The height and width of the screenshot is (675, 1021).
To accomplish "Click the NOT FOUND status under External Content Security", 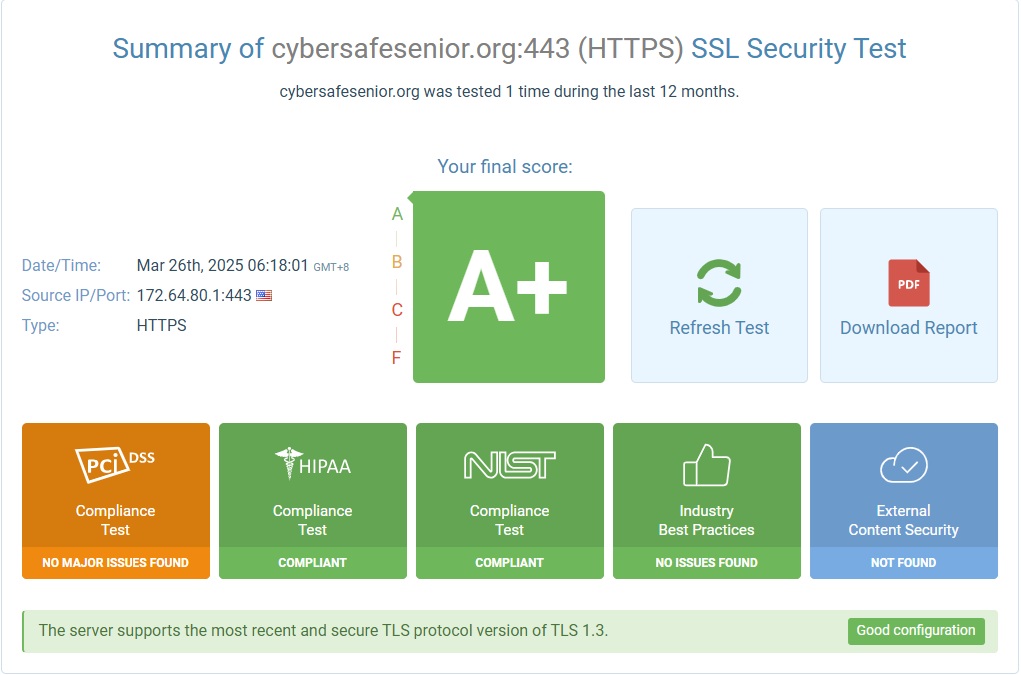I will tap(904, 563).
